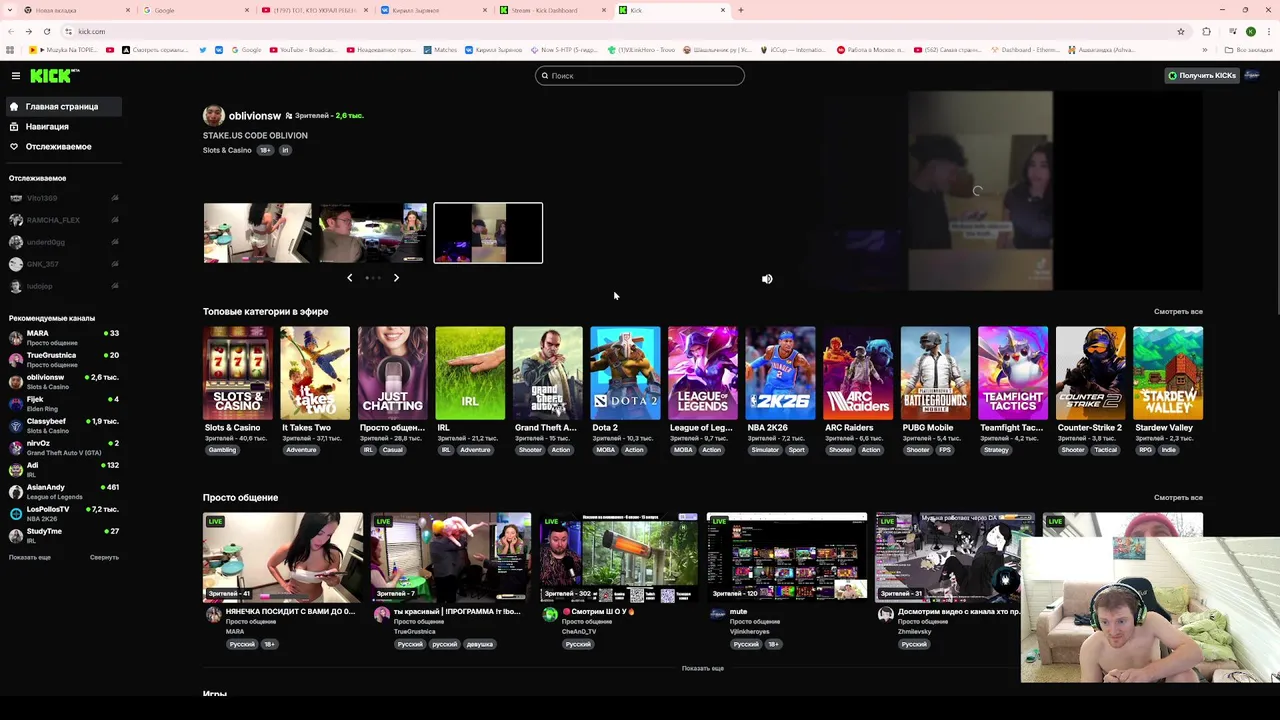Open the PUBG Mobile category cover
The image size is (1280, 720).
(935, 373)
